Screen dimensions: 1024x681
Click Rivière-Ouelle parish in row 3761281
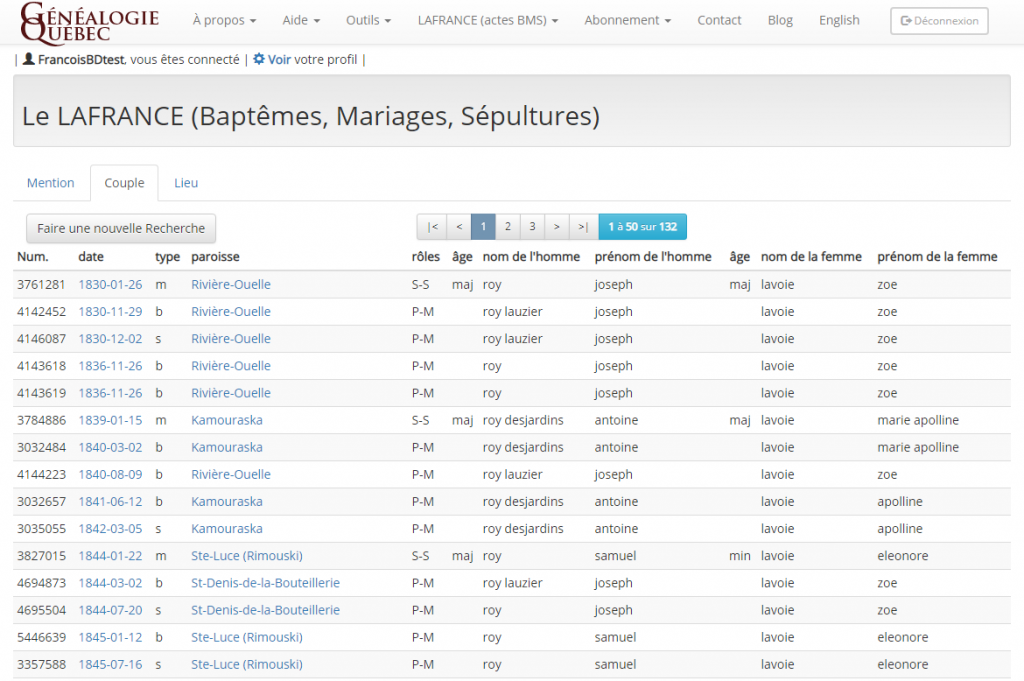(231, 285)
